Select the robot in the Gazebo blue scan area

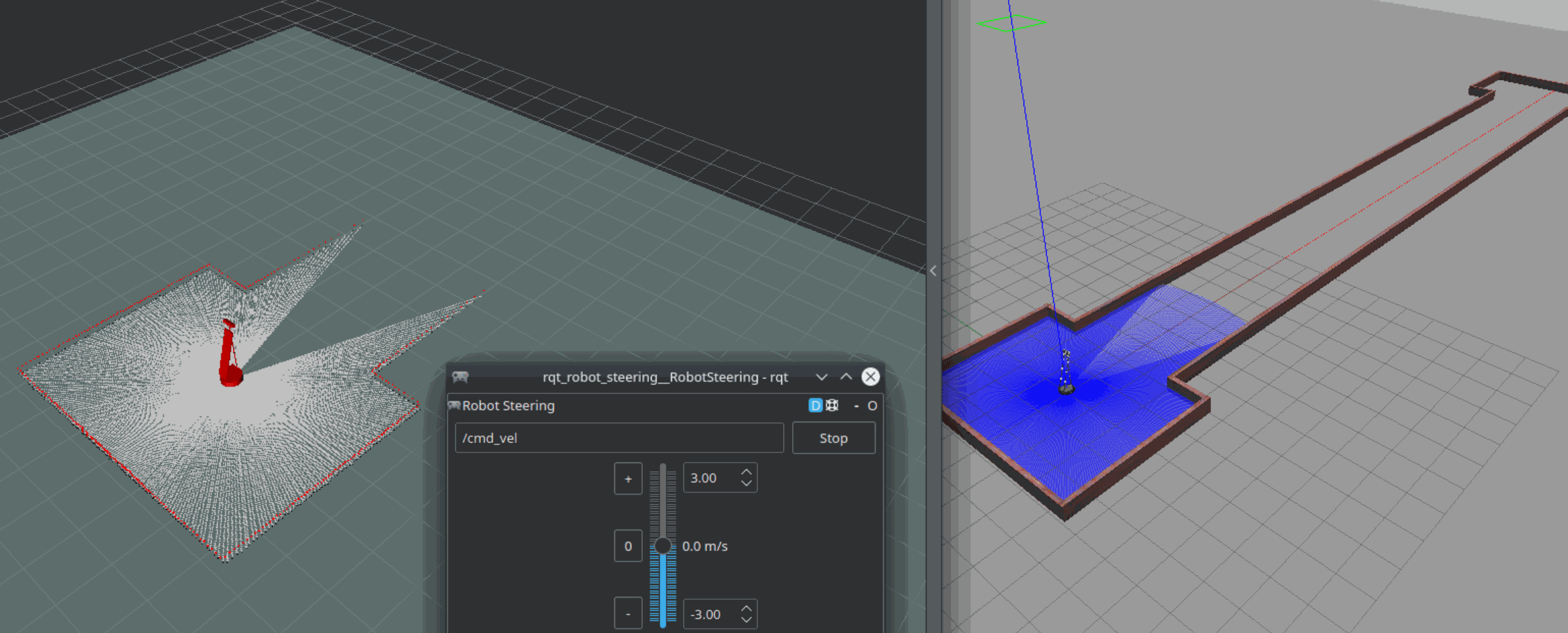[x=1066, y=386]
